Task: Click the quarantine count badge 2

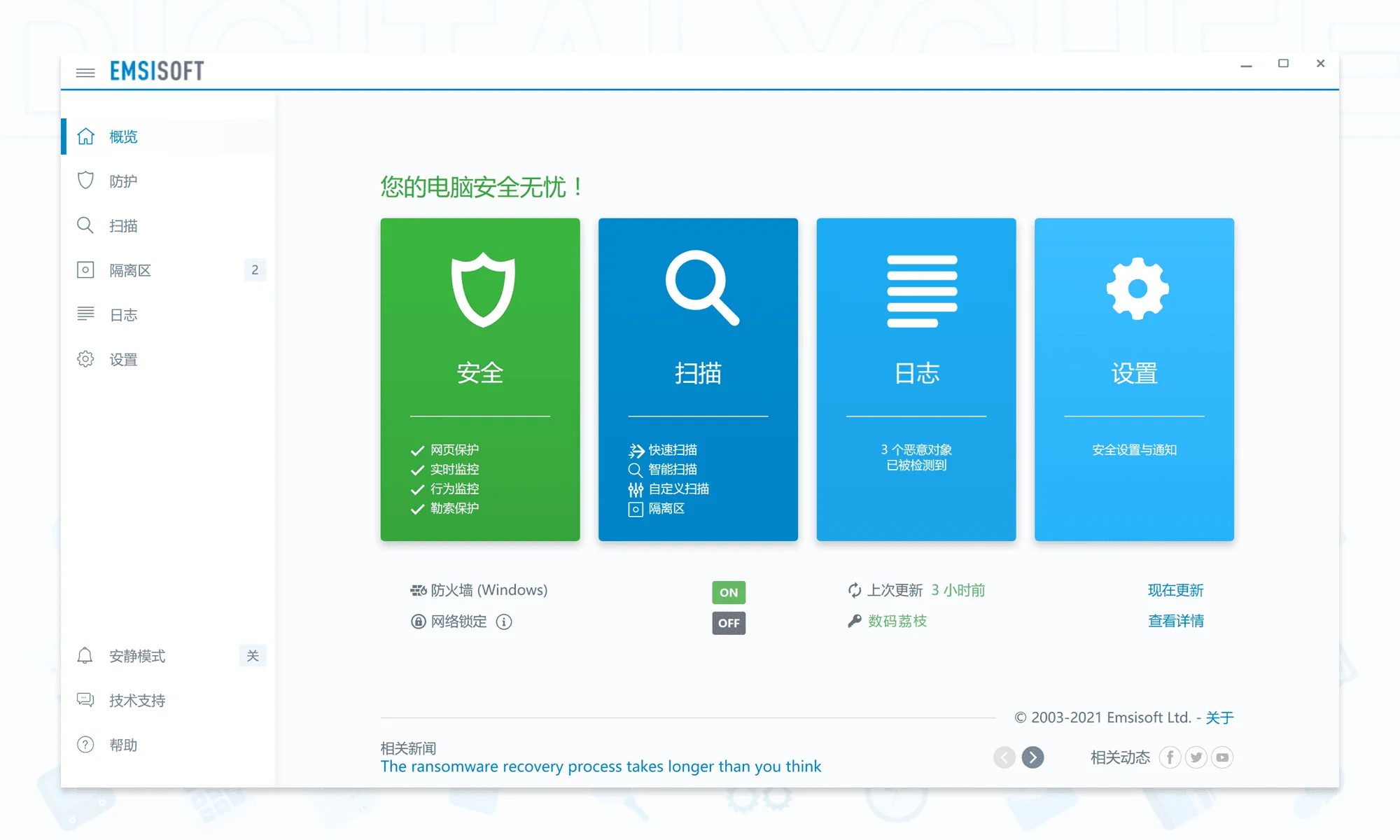Action: 255,270
